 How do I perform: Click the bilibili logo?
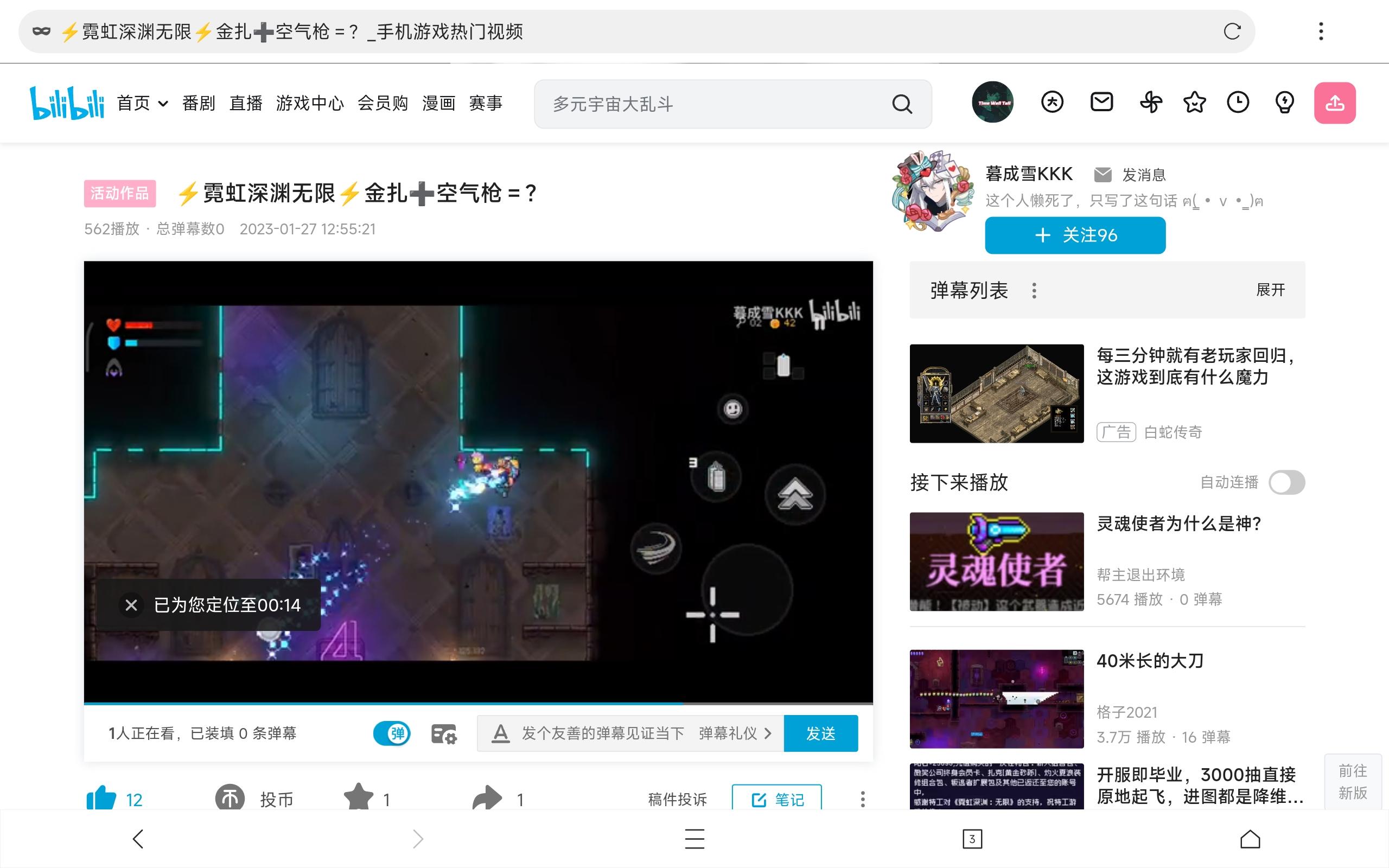pyautogui.click(x=67, y=103)
